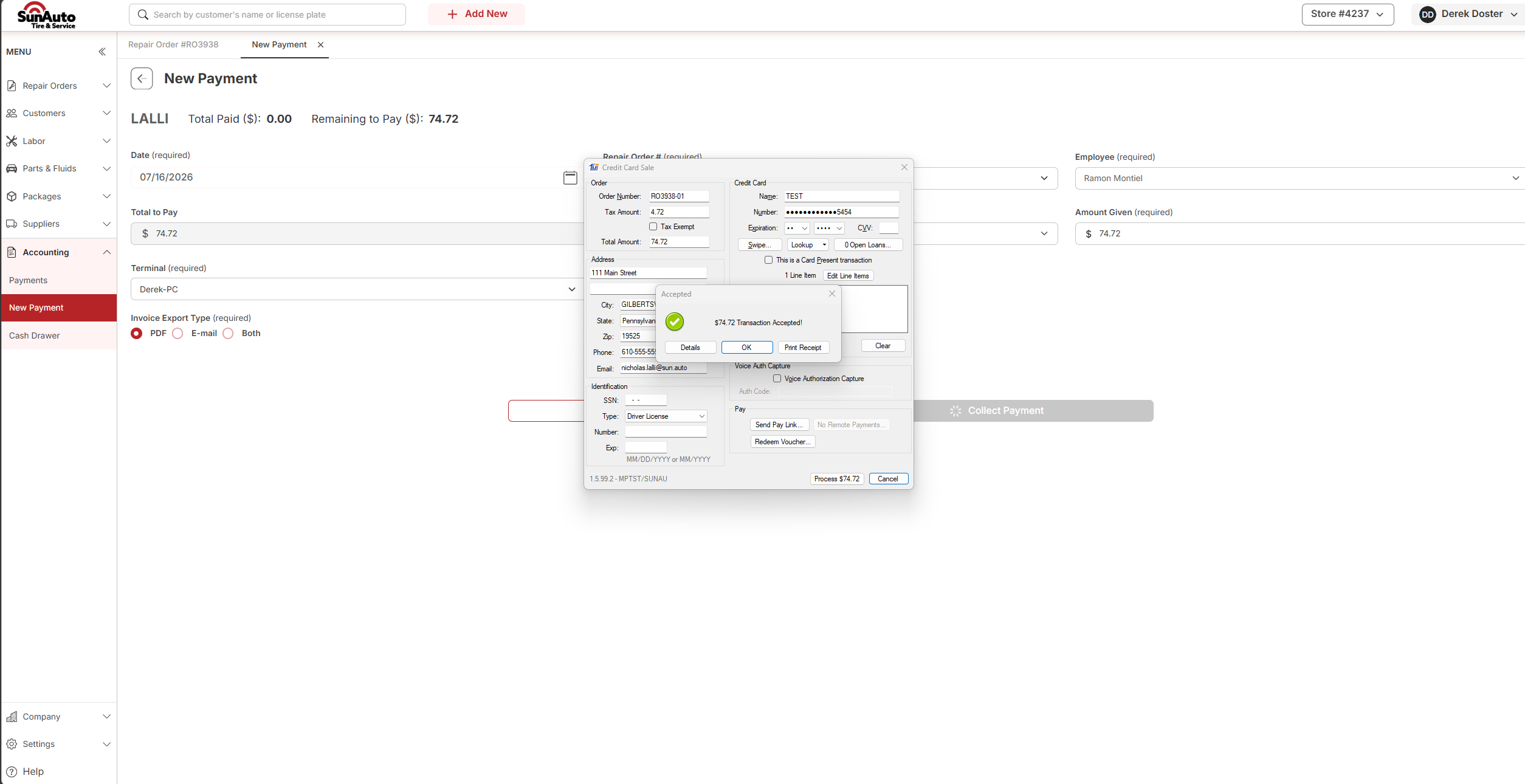Click the Amount Given input field
The image size is (1525, 784).
point(1300,234)
